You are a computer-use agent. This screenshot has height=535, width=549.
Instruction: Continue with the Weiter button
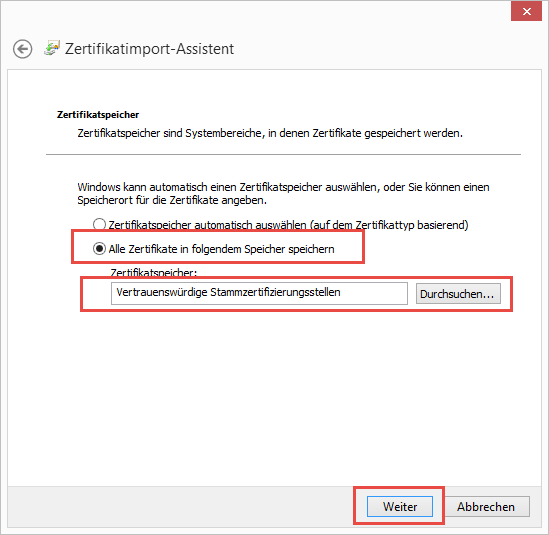coord(399,506)
